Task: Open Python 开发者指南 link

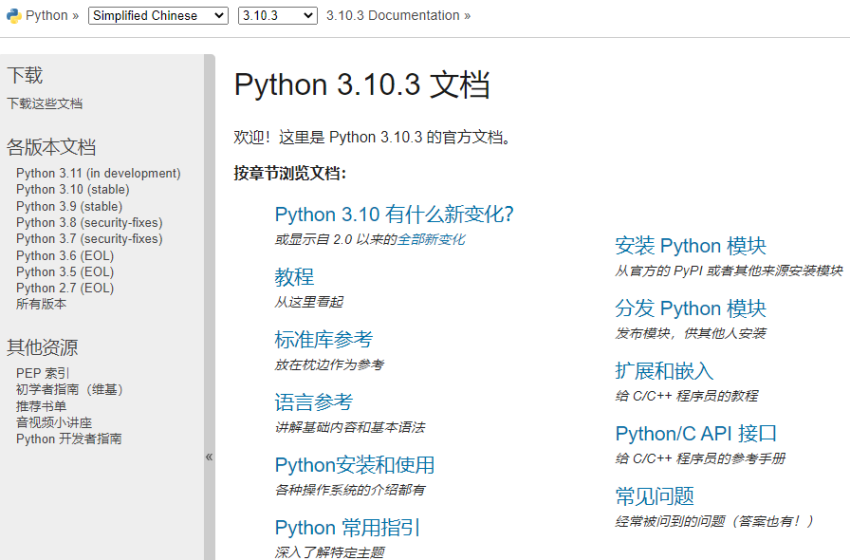Action: [x=69, y=439]
